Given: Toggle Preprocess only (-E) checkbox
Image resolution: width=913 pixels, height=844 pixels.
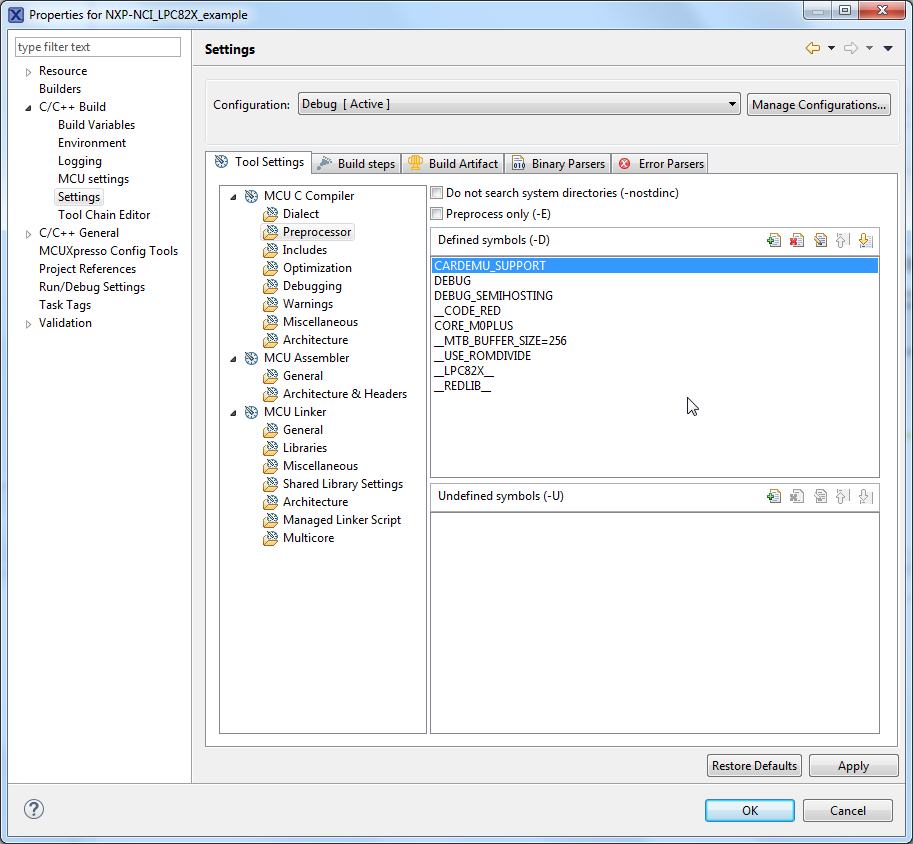Looking at the screenshot, I should (x=437, y=214).
